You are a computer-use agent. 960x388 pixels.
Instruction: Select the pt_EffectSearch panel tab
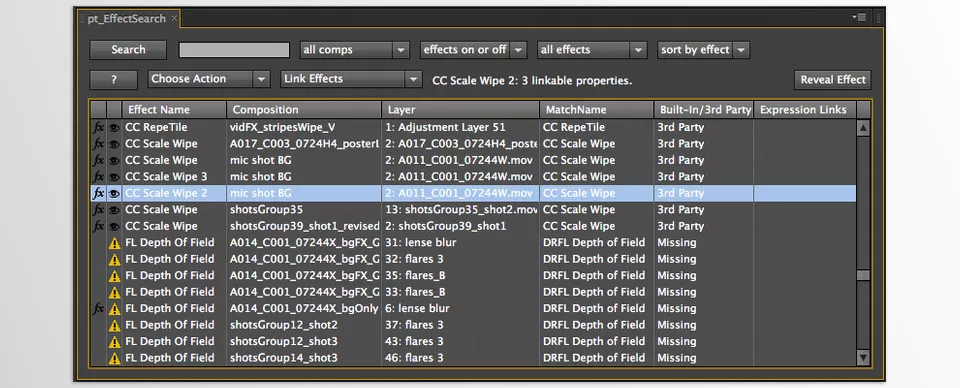[x=127, y=18]
